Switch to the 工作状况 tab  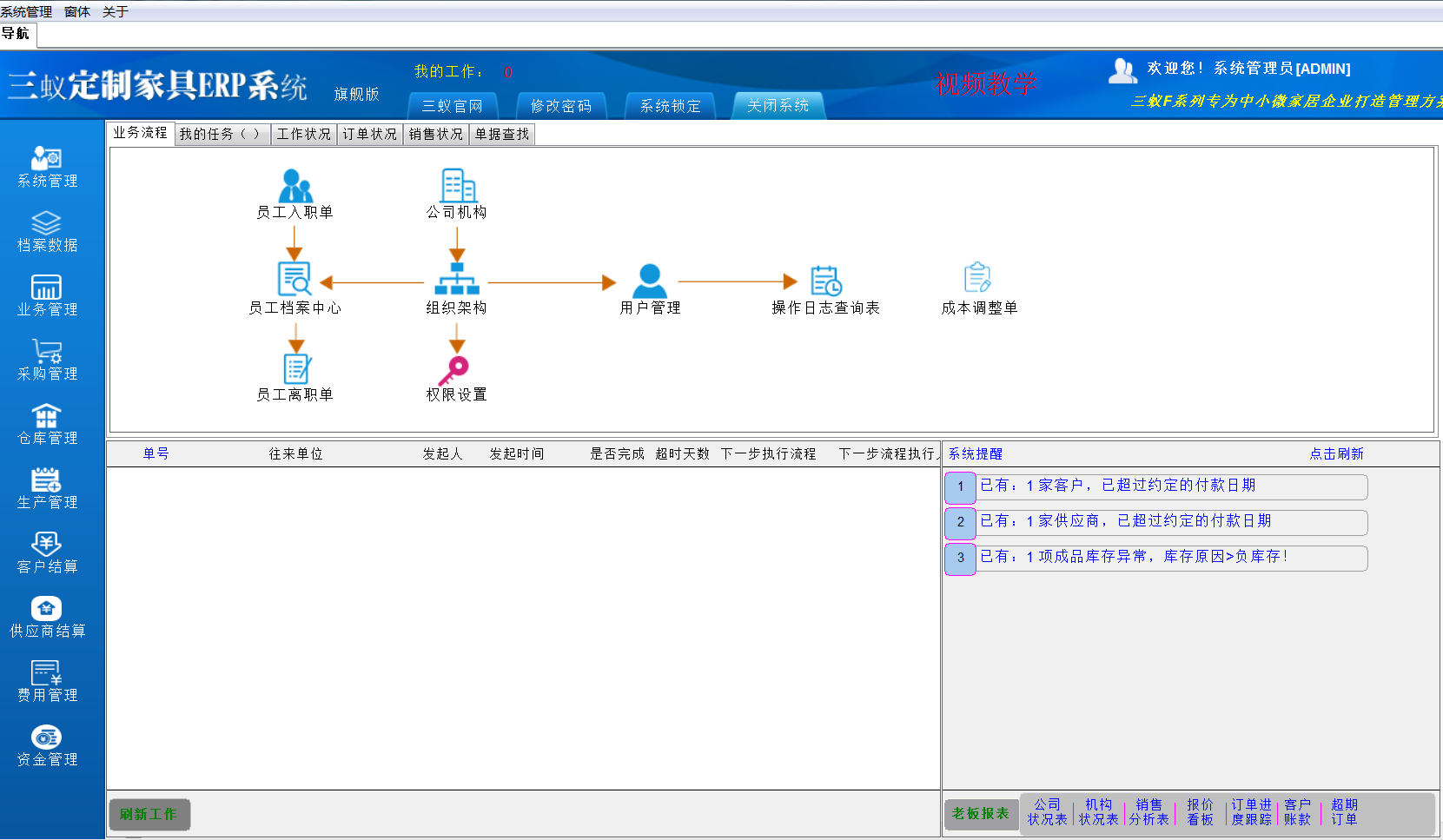[303, 134]
